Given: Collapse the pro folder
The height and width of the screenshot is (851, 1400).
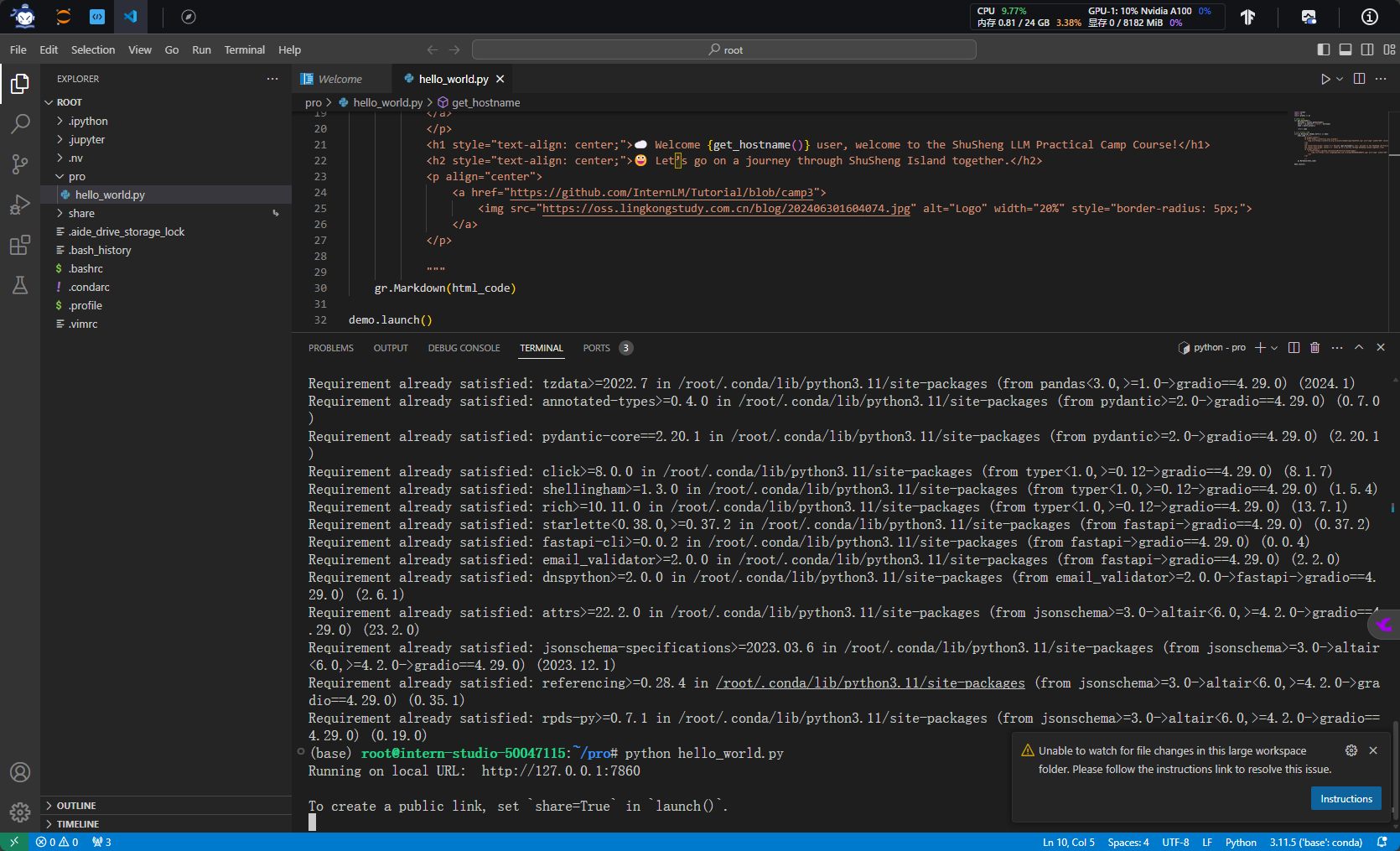Looking at the screenshot, I should click(166, 176).
